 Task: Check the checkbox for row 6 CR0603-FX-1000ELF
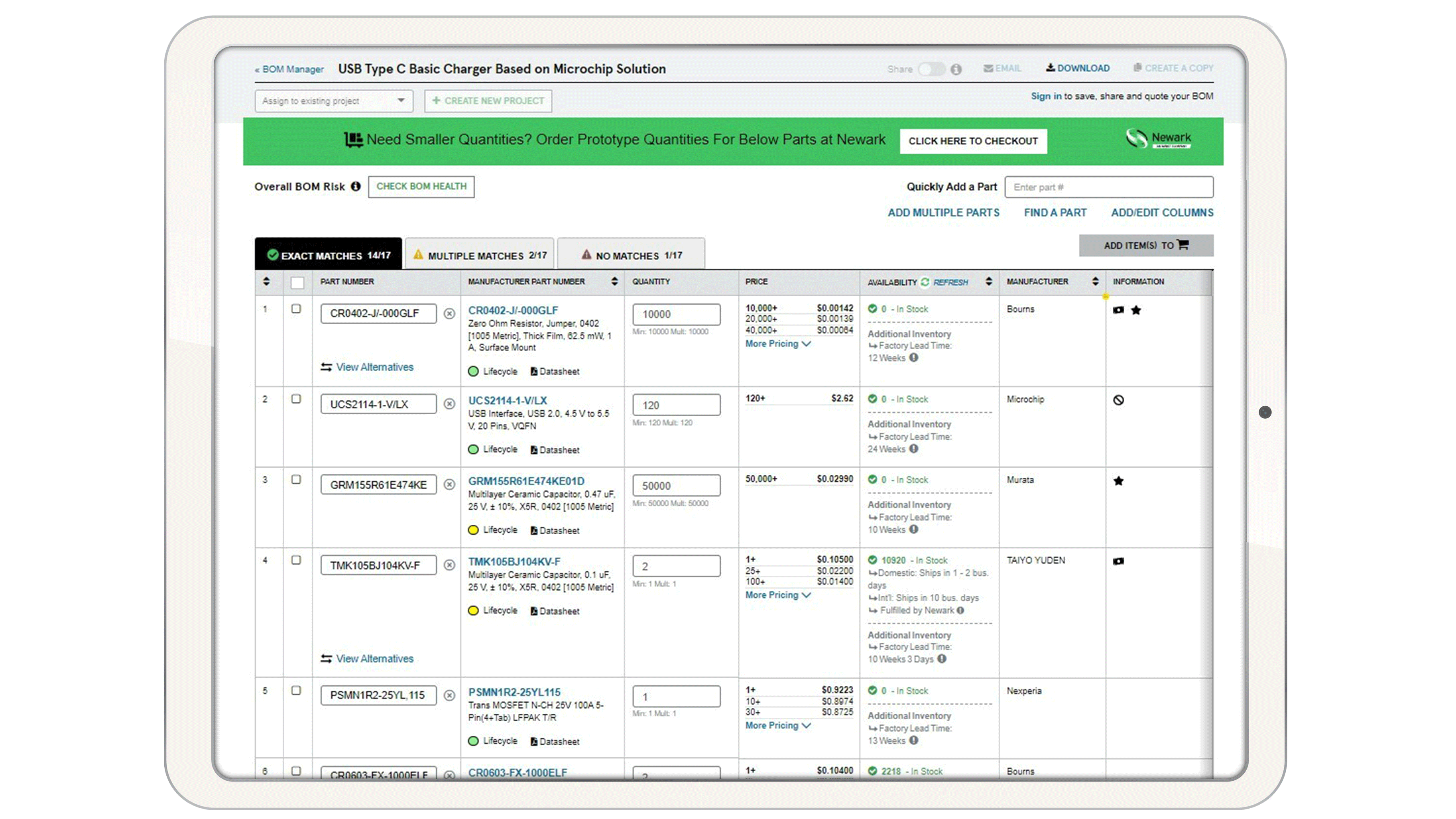pyautogui.click(x=296, y=771)
